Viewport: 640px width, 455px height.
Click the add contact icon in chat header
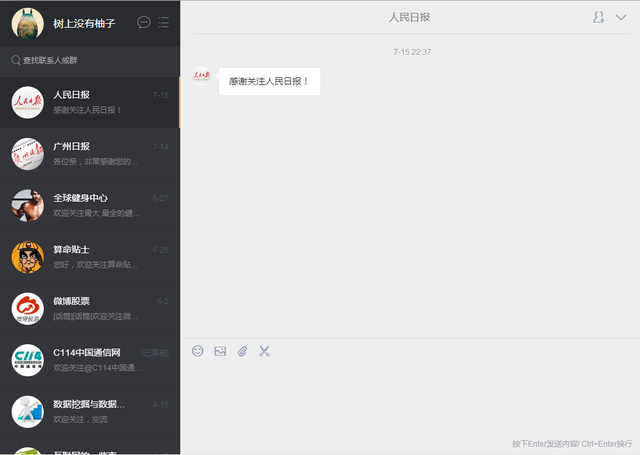[598, 17]
